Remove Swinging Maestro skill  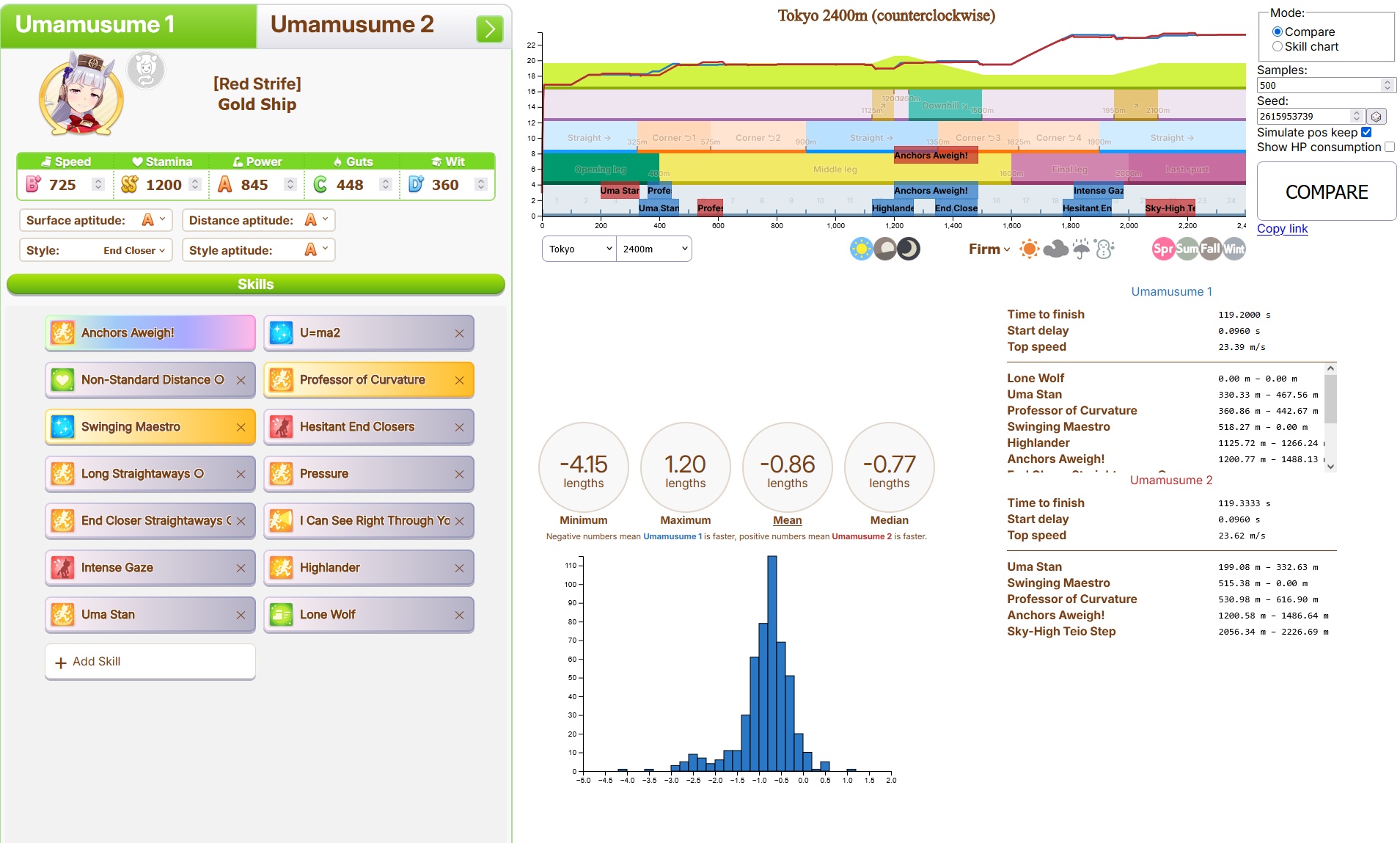[241, 427]
